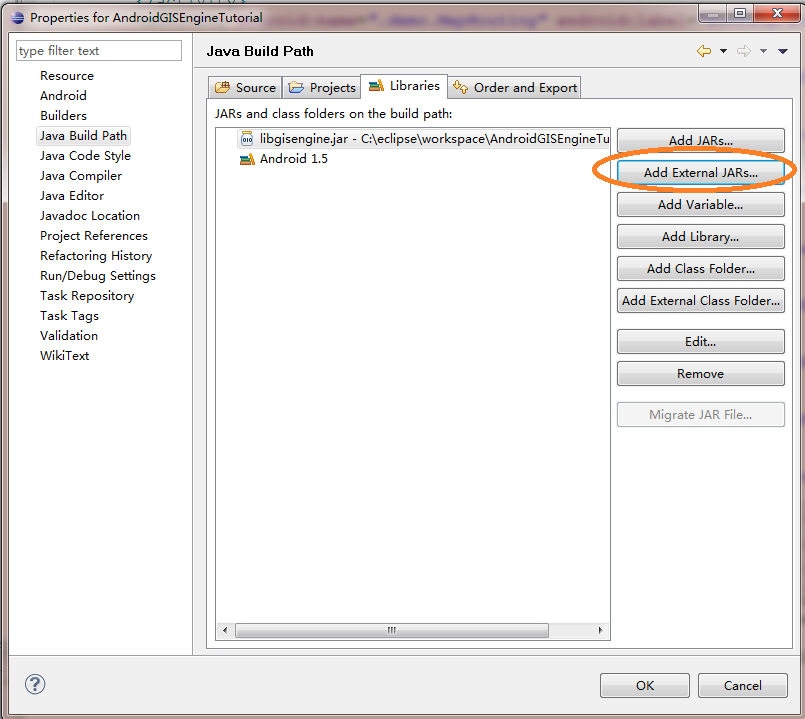Viewport: 805px width, 719px height.
Task: Click the libgisengine.jar file icon
Action: pos(247,139)
